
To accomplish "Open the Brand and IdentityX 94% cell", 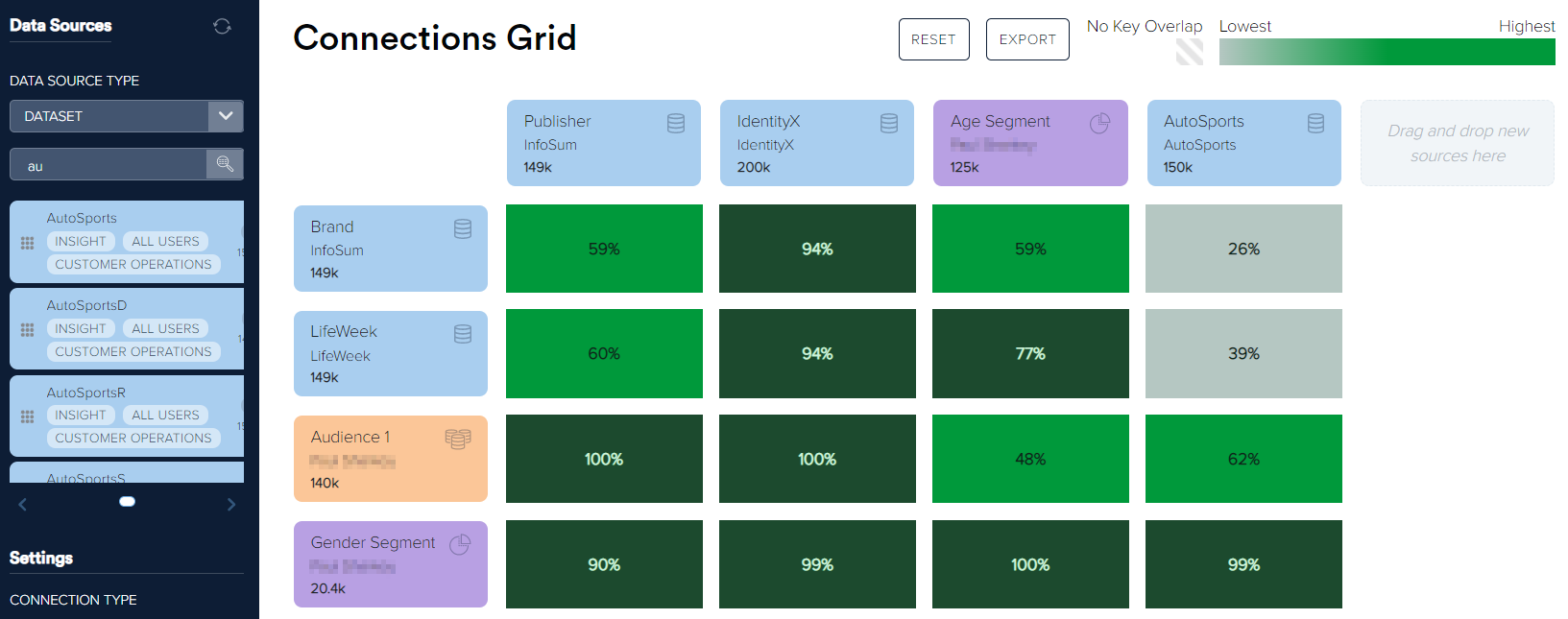I will (x=817, y=249).
